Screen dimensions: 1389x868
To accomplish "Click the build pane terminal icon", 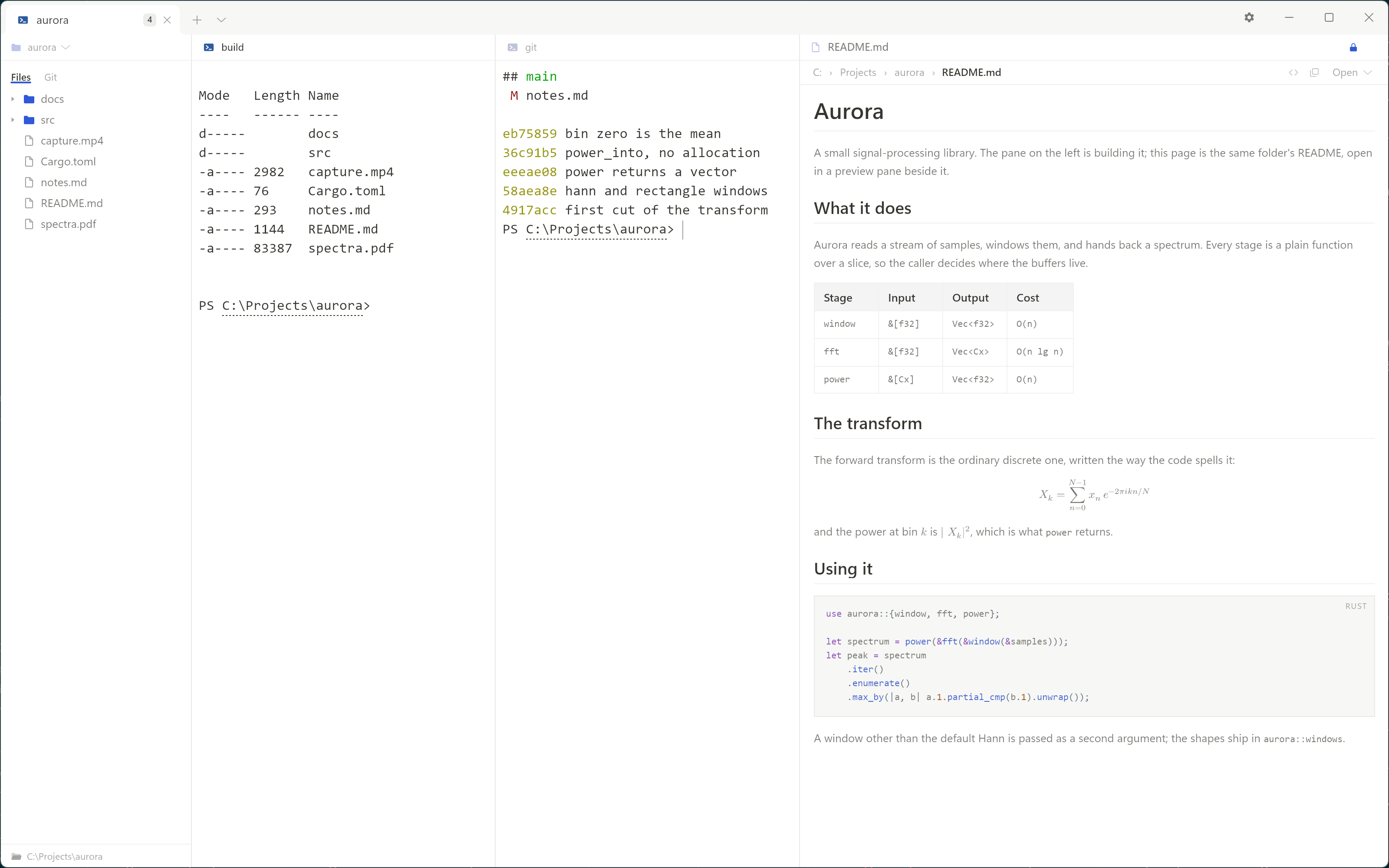I will pyautogui.click(x=209, y=47).
